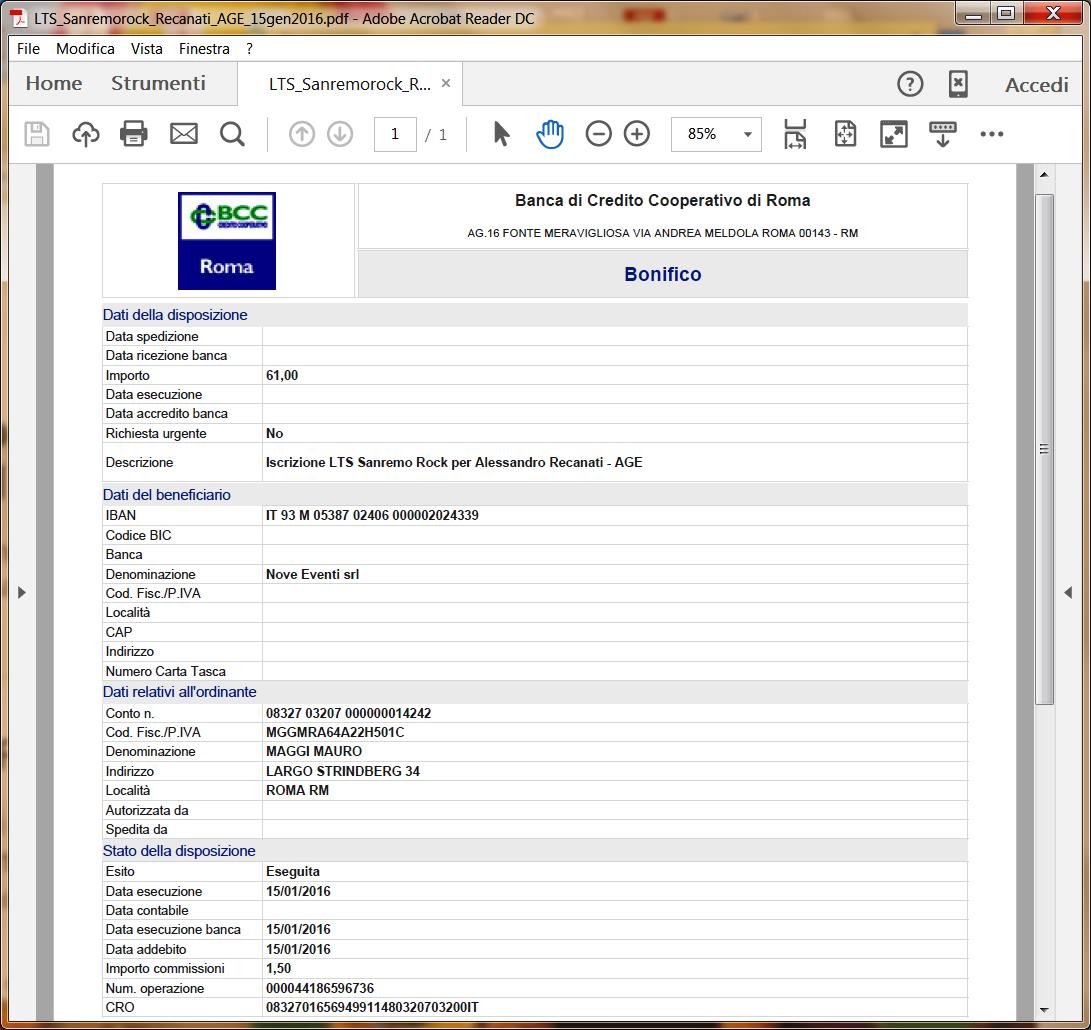The width and height of the screenshot is (1091, 1030).
Task: Click the scrollbar up arrow
Action: (x=1044, y=174)
